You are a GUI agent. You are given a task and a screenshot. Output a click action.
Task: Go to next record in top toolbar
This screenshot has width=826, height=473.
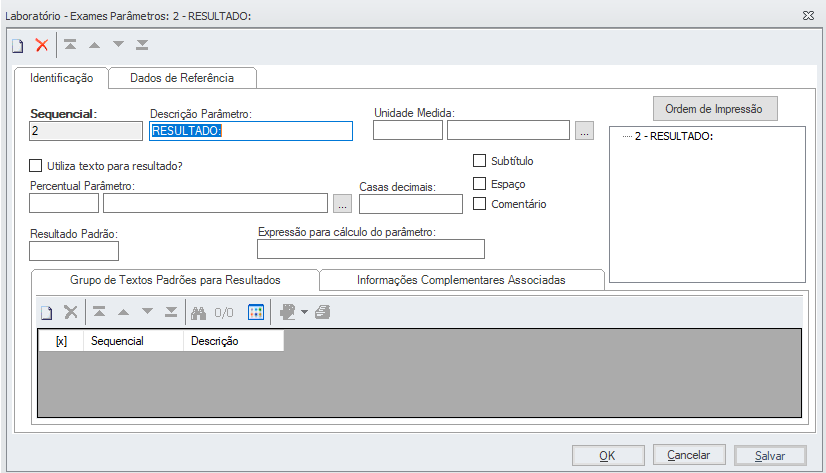[x=119, y=44]
